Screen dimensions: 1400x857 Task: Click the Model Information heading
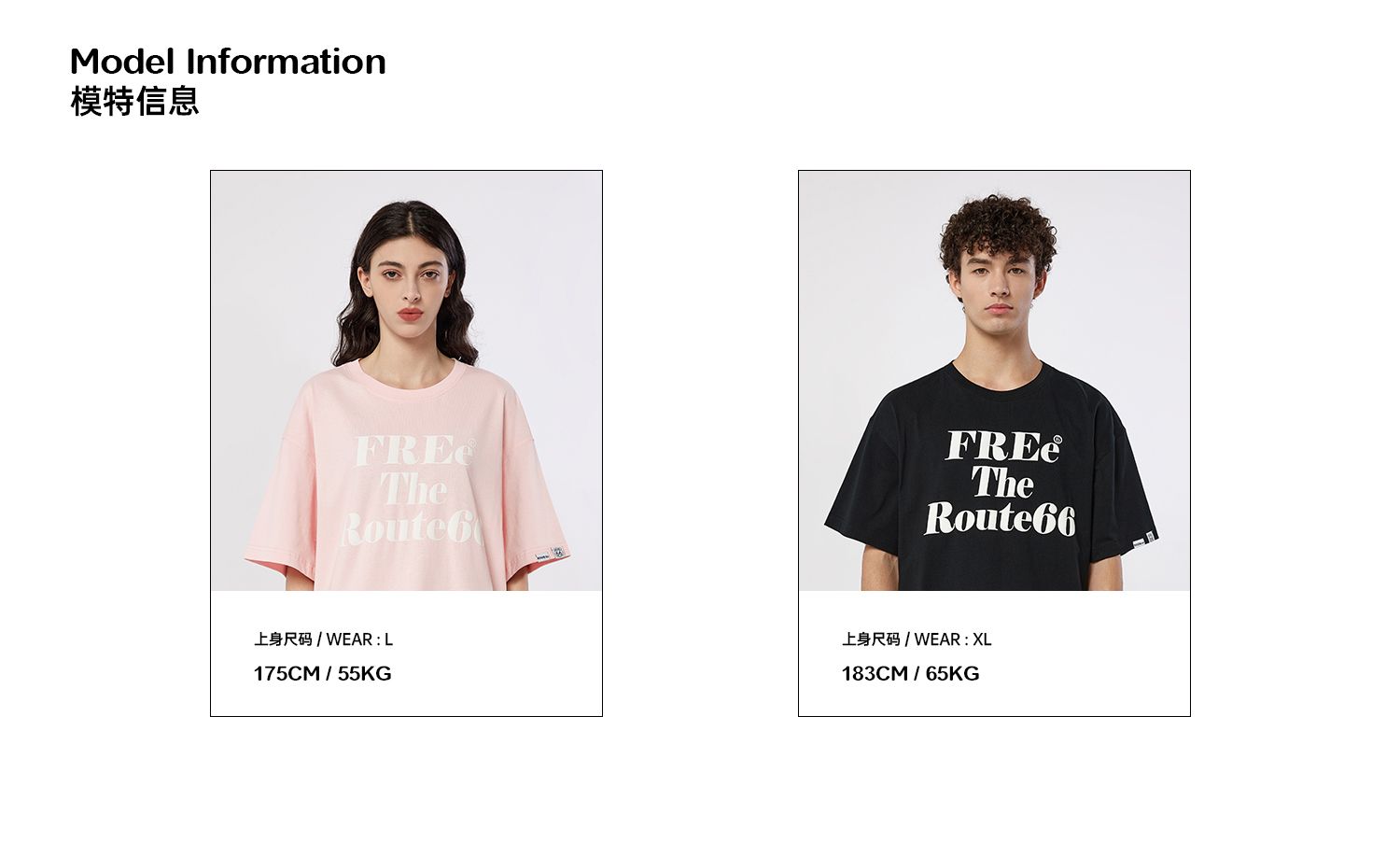tap(228, 62)
